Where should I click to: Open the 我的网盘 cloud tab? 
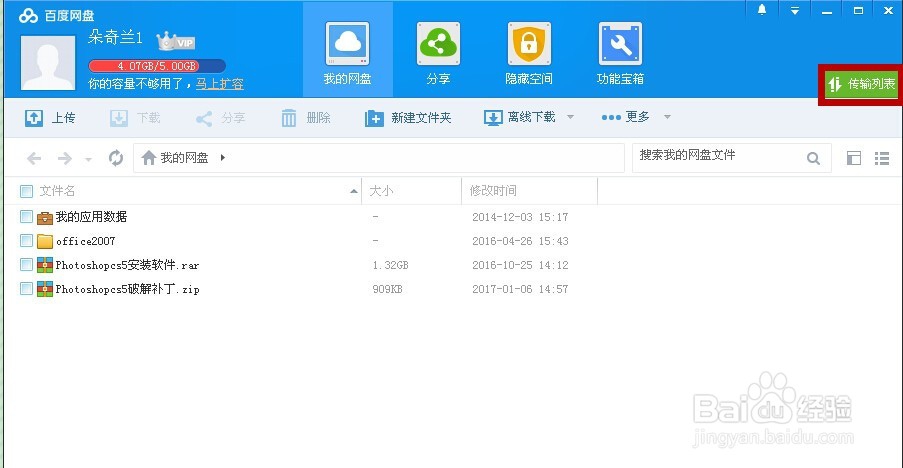tap(347, 51)
